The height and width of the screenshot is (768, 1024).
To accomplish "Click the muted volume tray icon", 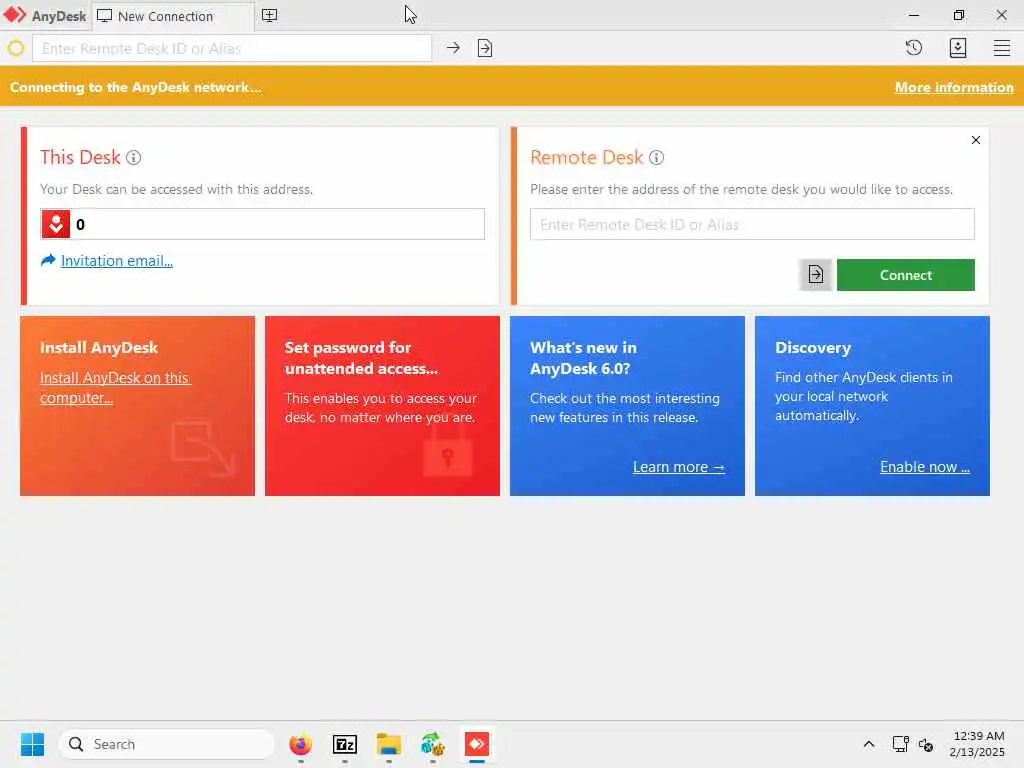I will [x=925, y=744].
